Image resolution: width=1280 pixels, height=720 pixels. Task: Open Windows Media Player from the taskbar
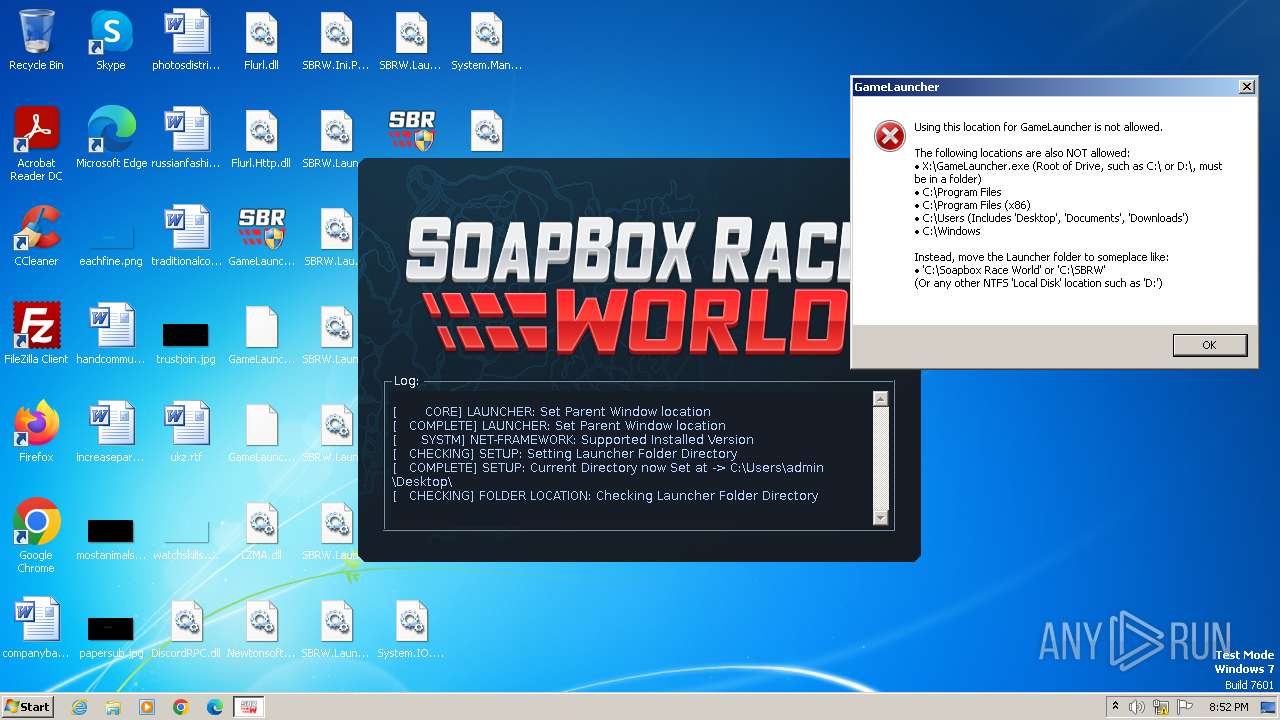[147, 707]
